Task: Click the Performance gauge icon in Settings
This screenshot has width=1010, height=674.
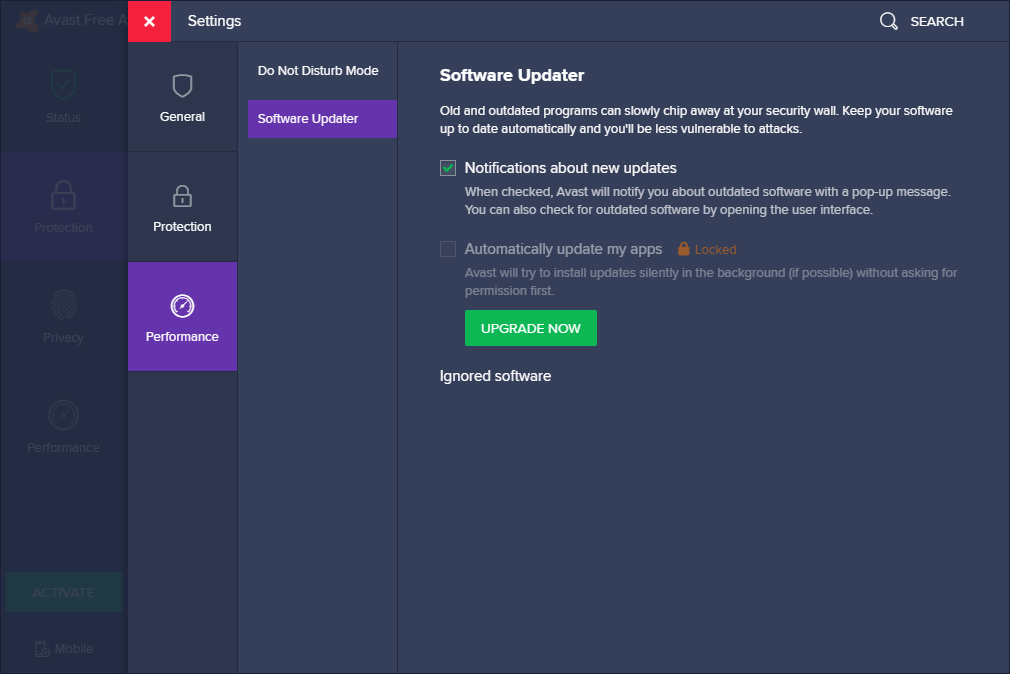Action: coord(182,306)
